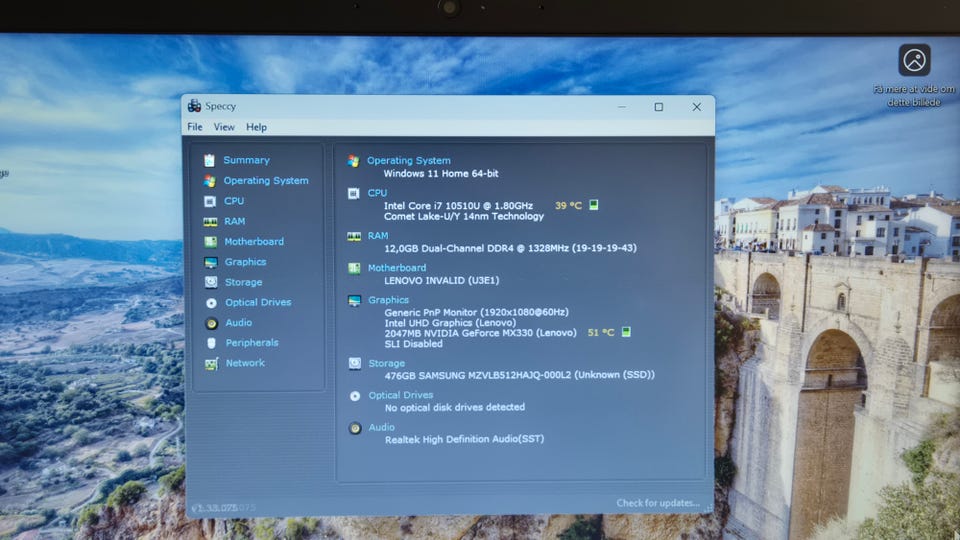Click speaker icon beside Audio heading
This screenshot has width=960, height=540.
(355, 429)
